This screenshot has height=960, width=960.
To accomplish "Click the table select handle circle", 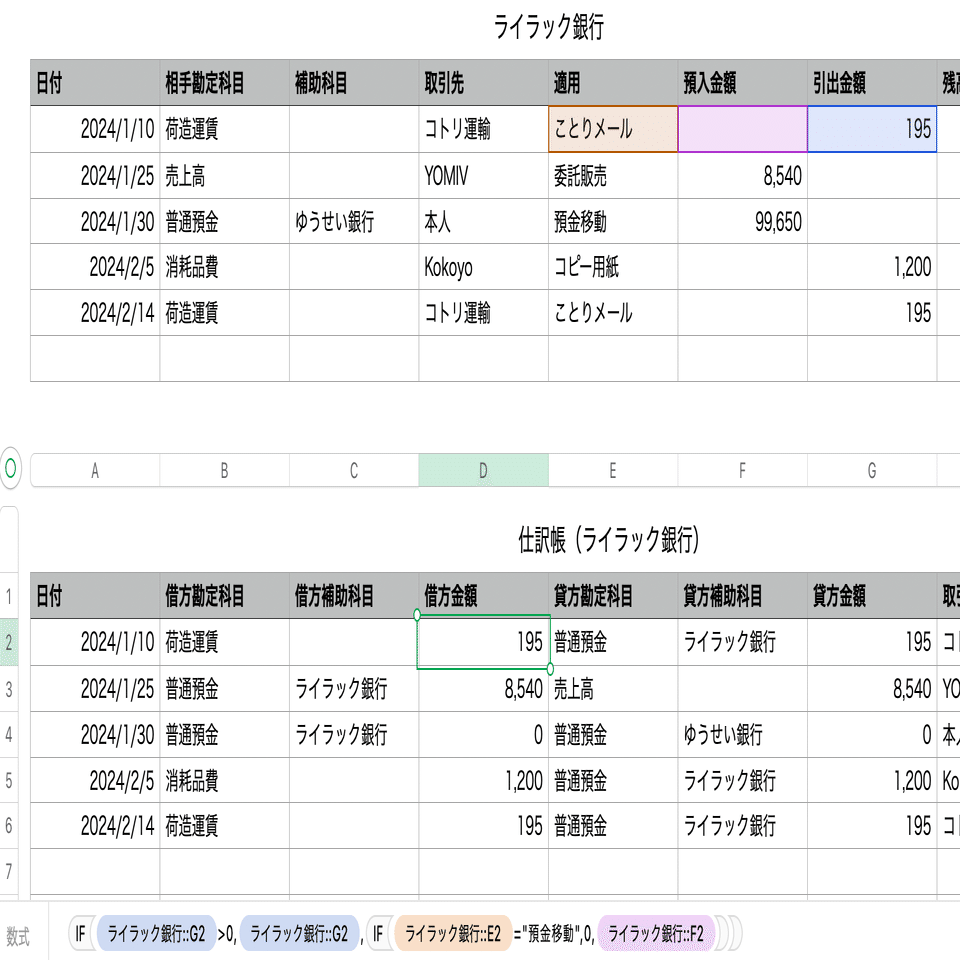I will 10,467.
